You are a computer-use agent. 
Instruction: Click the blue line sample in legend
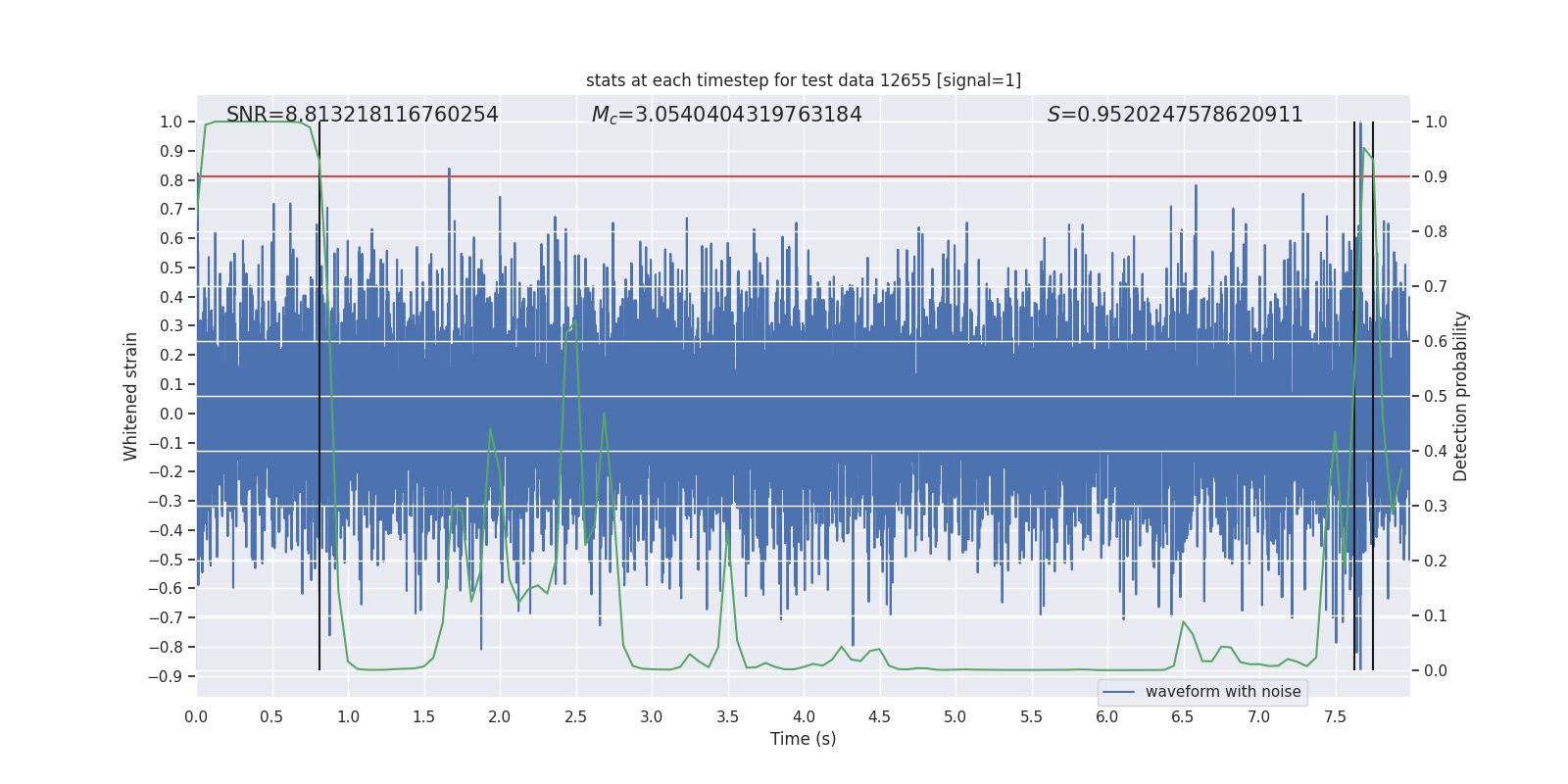click(x=1118, y=692)
